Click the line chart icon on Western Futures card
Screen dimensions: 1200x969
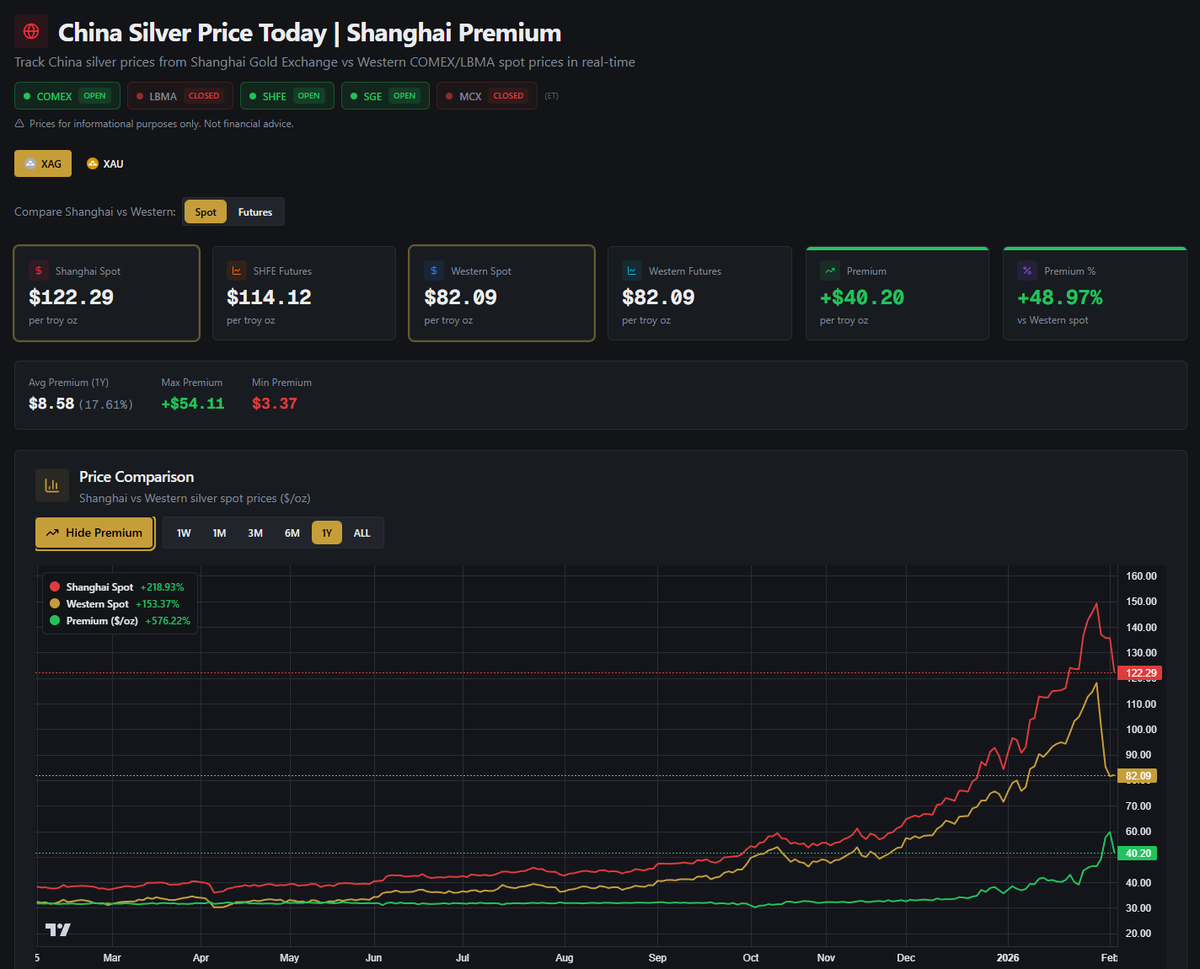tap(632, 271)
